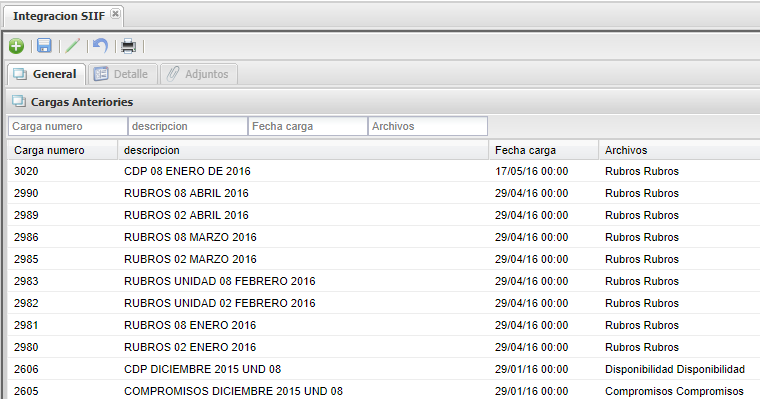Select RUBROS UNIDAD 02 FEBRERO 2016 description
Screen dimensions: 760x399
tap(220, 303)
